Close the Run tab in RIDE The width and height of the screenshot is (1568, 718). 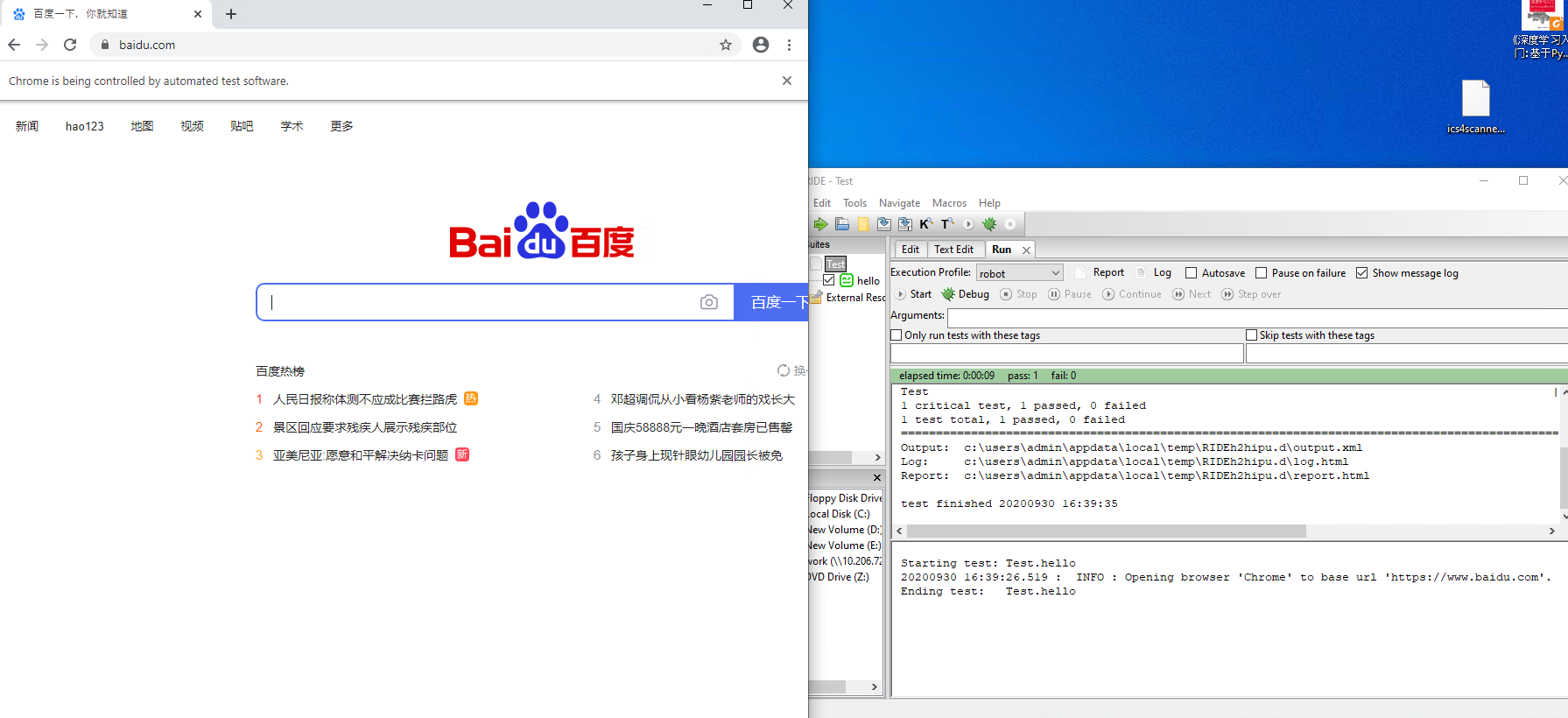point(1026,250)
